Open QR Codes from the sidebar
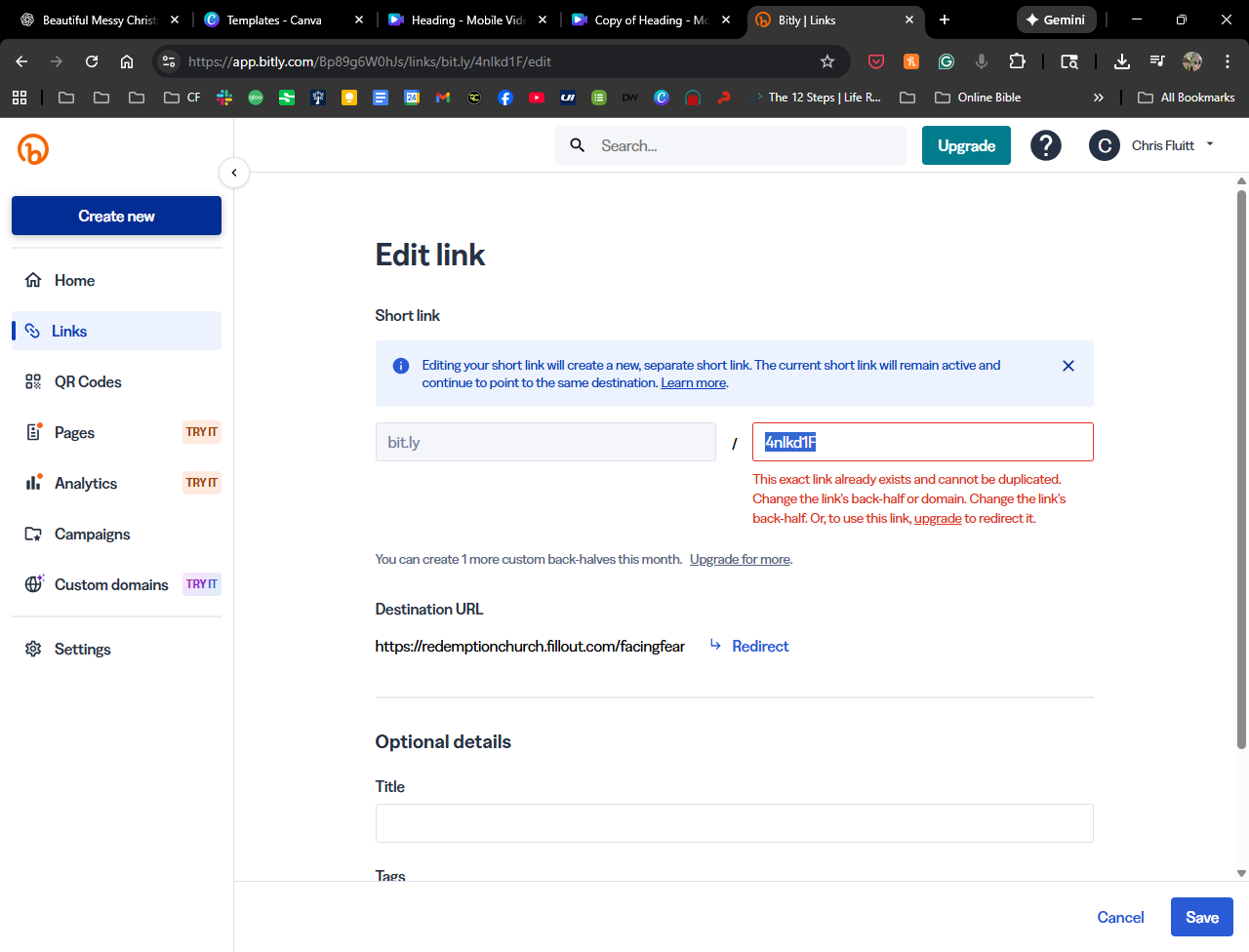The width and height of the screenshot is (1249, 952). [x=87, y=382]
